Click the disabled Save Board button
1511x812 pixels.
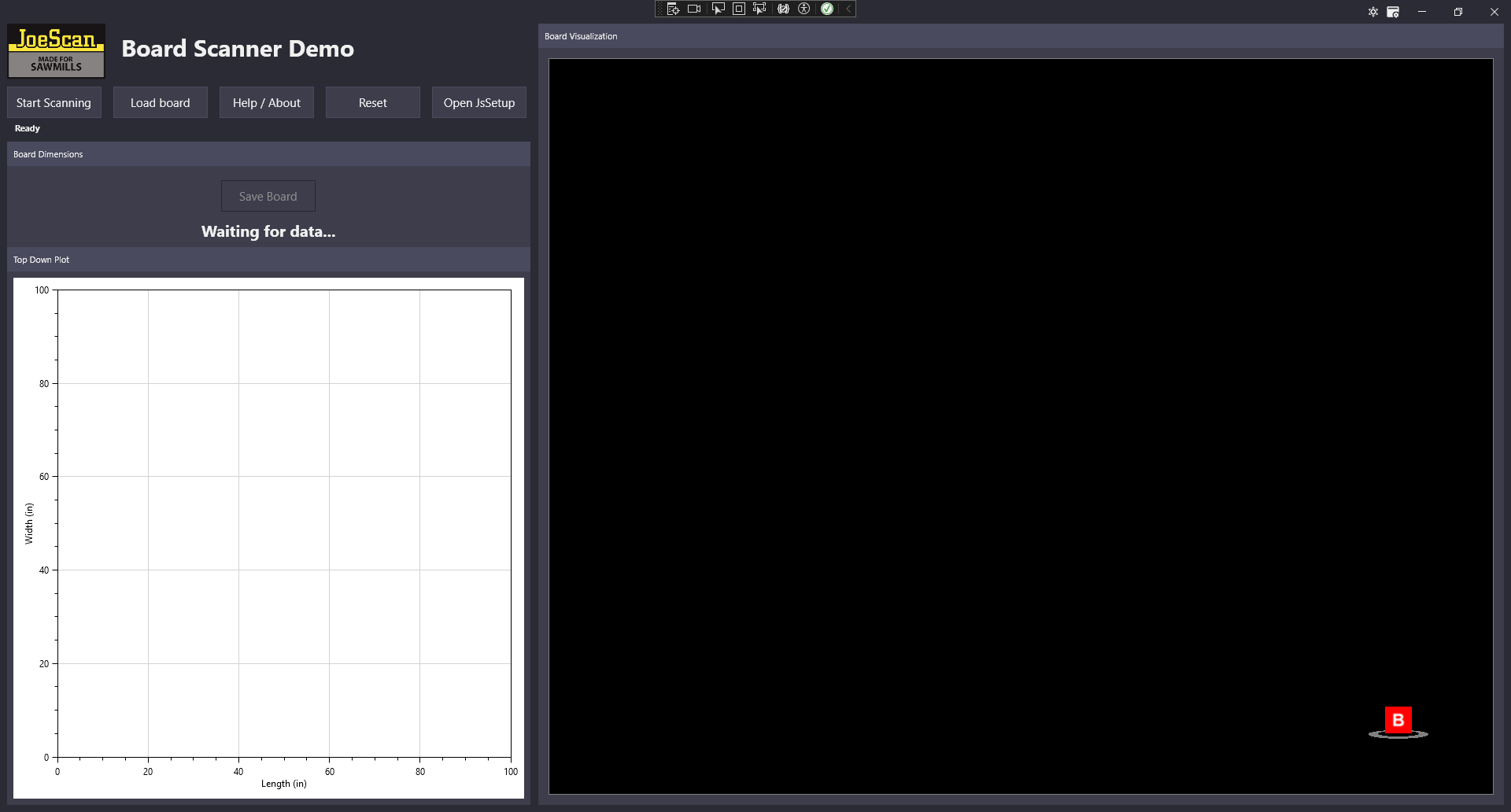(268, 196)
